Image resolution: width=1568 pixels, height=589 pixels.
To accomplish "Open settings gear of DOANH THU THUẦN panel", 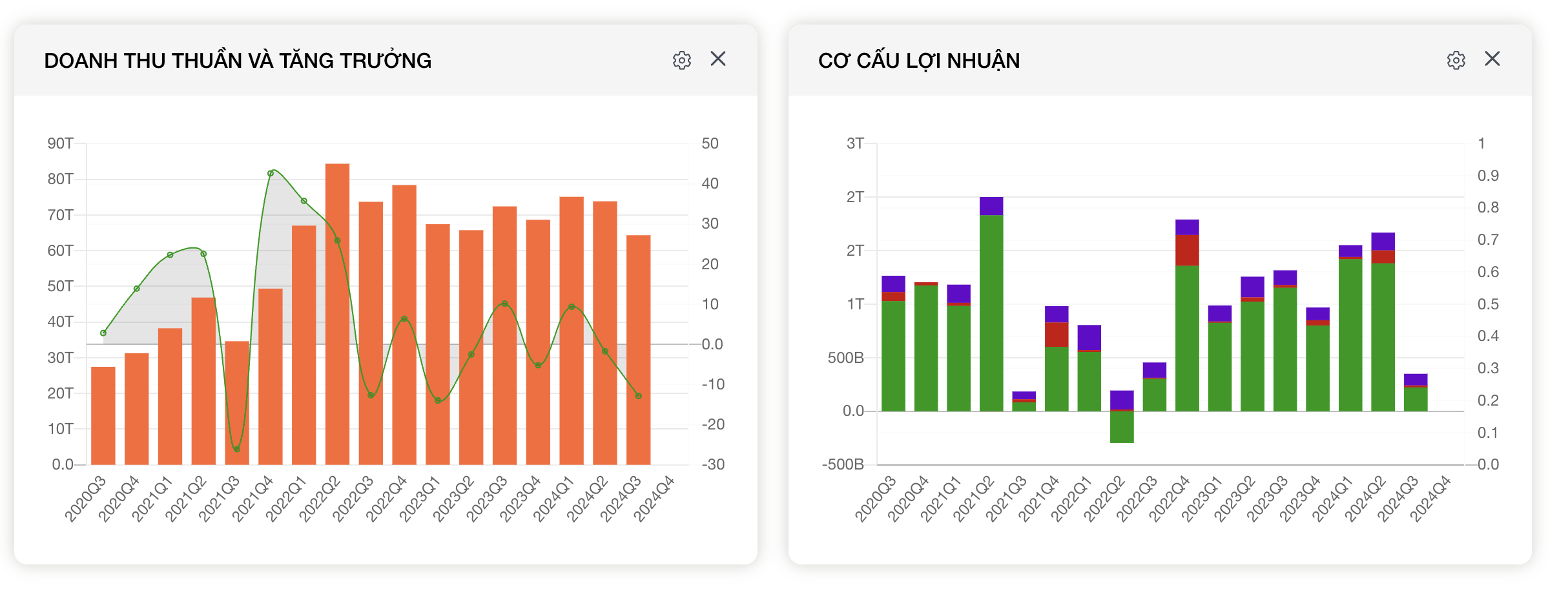I will coord(682,60).
